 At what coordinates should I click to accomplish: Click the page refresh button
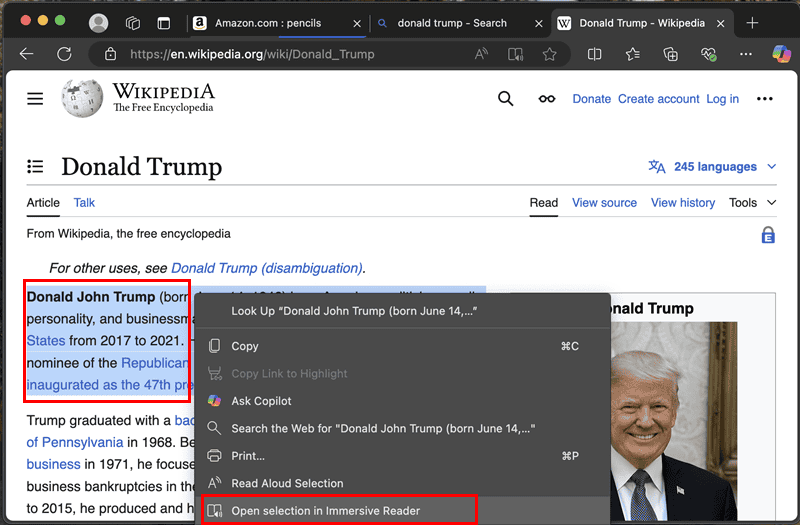(x=64, y=54)
